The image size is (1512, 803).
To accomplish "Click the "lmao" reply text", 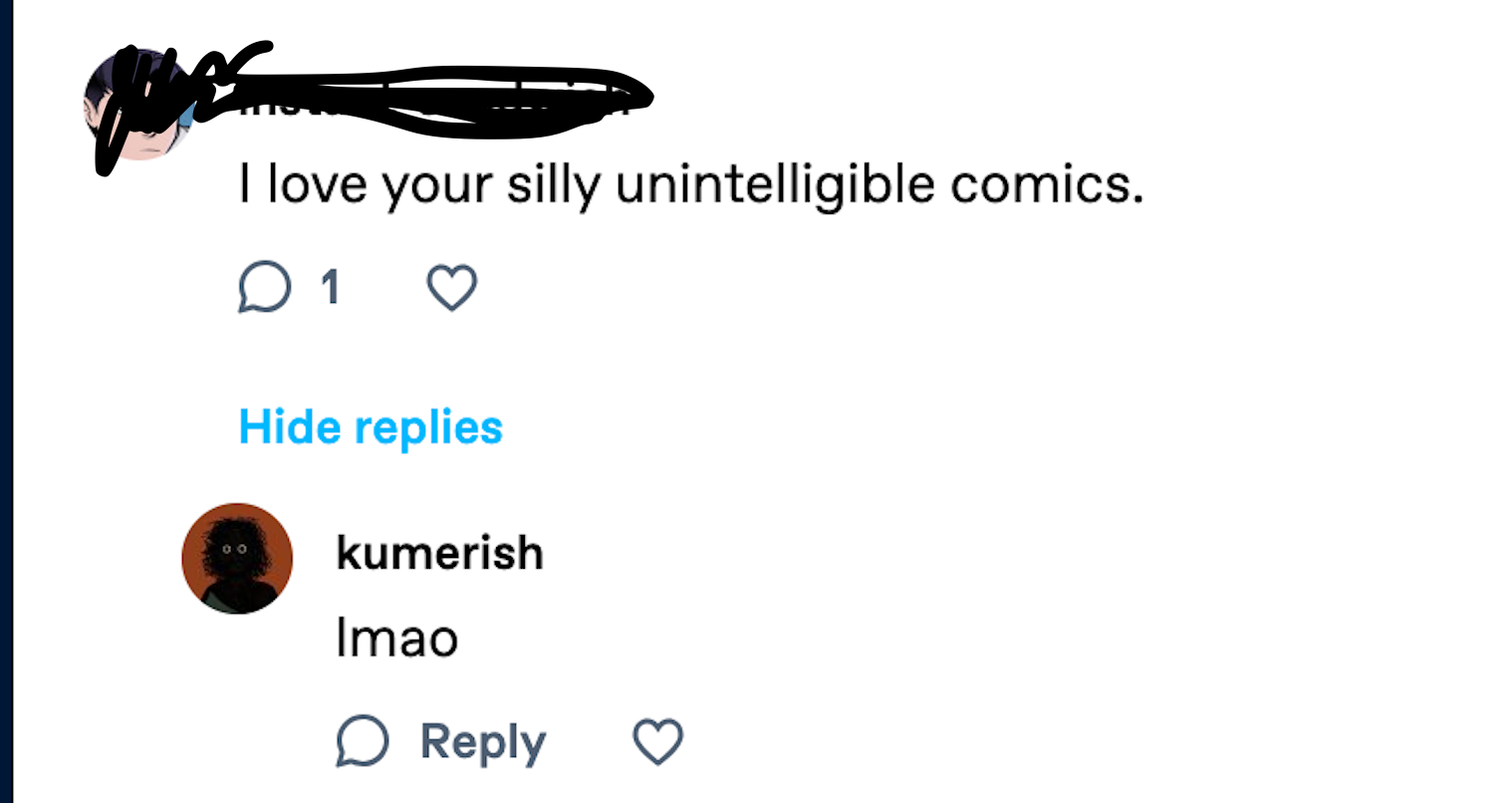I will coord(396,639).
